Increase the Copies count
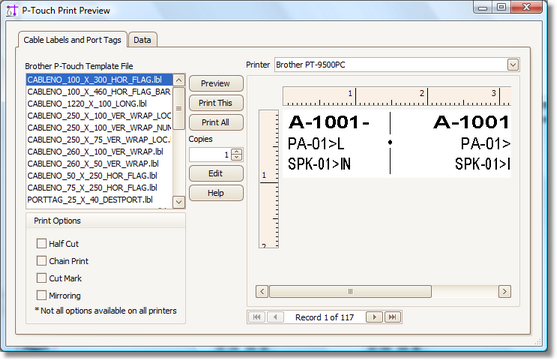 (x=237, y=152)
